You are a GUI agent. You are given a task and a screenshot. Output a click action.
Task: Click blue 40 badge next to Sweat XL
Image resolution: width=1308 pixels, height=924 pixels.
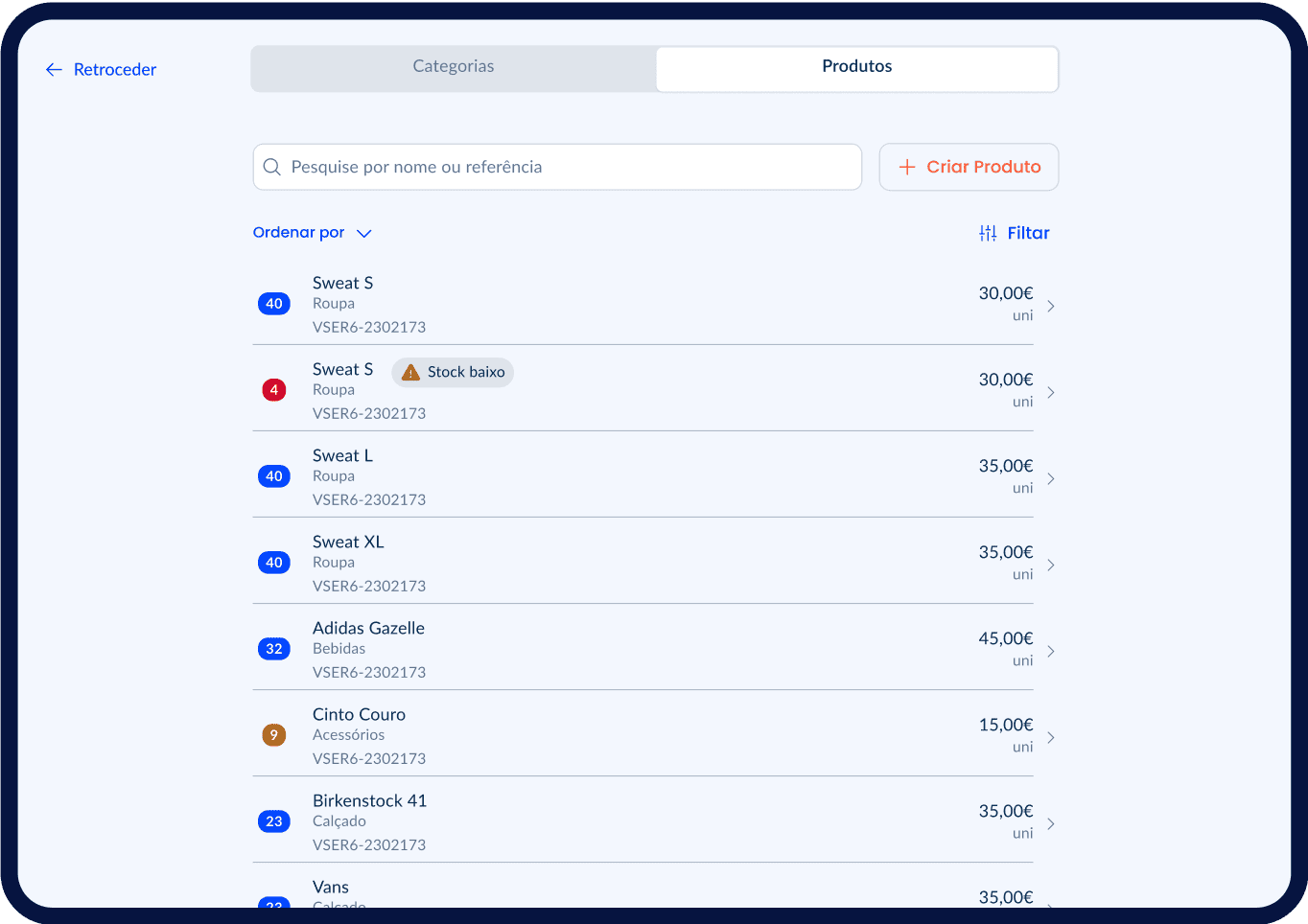pyautogui.click(x=274, y=563)
